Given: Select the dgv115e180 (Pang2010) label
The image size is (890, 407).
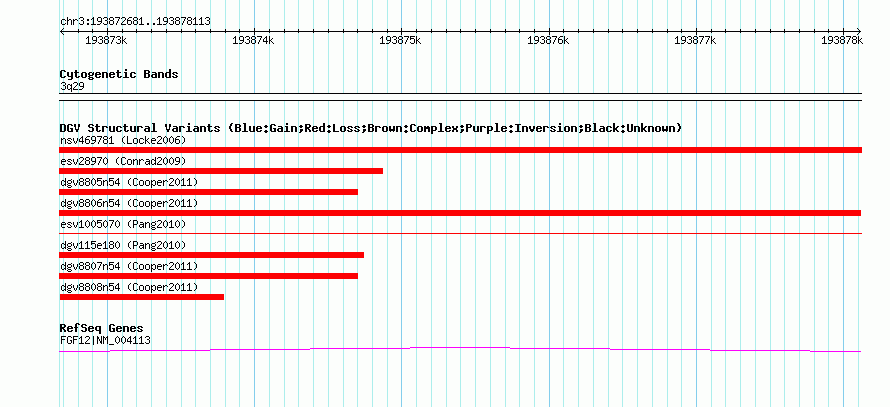Looking at the screenshot, I should tap(123, 245).
